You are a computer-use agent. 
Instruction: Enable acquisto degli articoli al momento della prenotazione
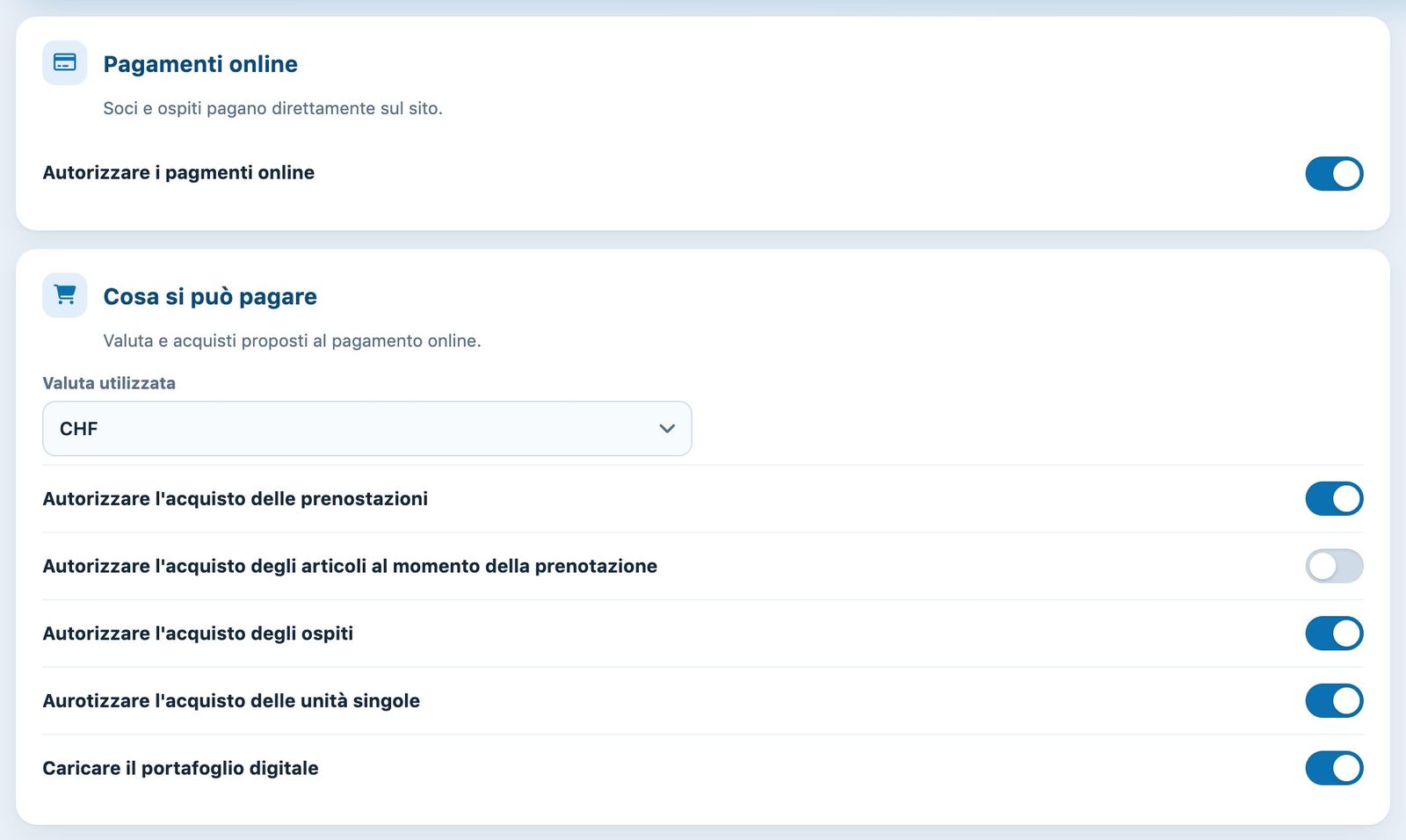(1334, 566)
